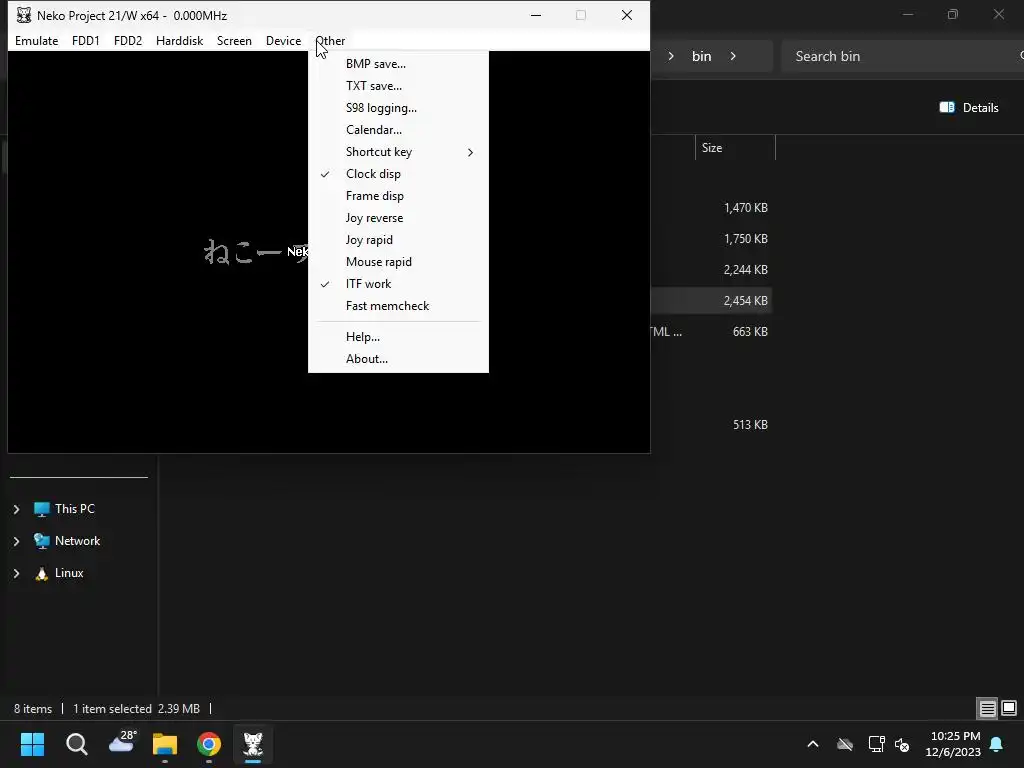Click Neko Project cat icon on taskbar

point(253,744)
